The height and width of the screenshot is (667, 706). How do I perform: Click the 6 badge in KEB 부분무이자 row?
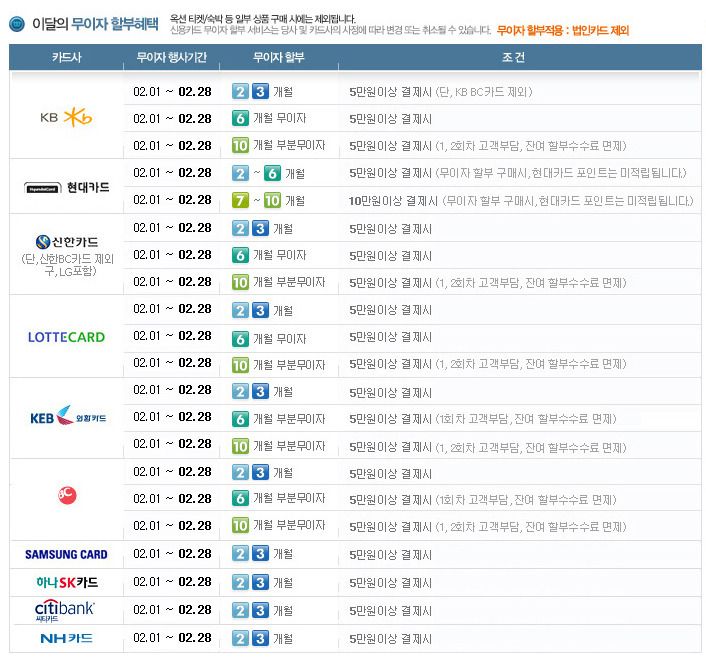click(x=240, y=419)
